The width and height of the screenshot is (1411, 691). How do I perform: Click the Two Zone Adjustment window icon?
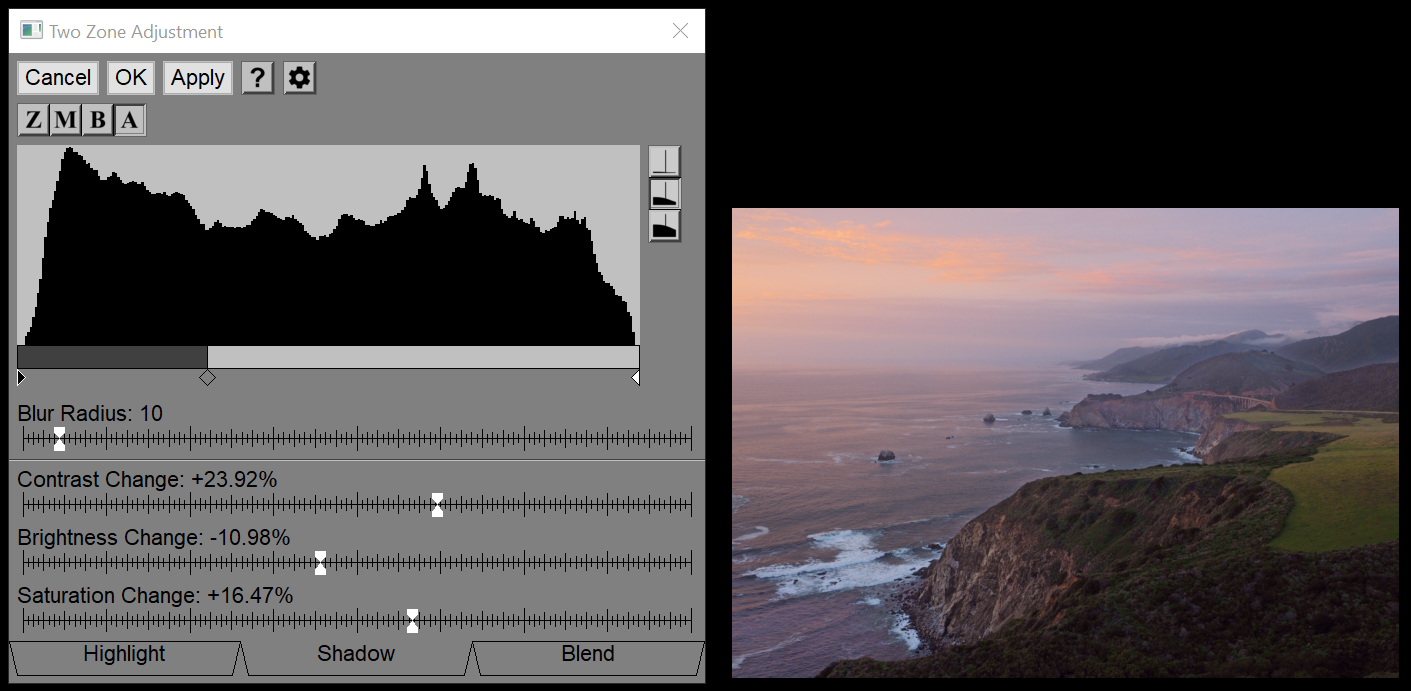pos(32,31)
